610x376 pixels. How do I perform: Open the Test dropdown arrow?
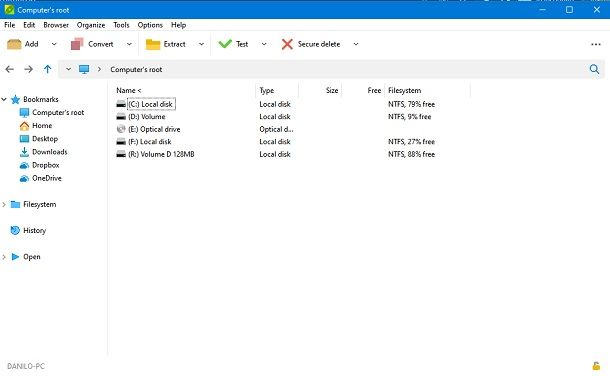click(264, 44)
